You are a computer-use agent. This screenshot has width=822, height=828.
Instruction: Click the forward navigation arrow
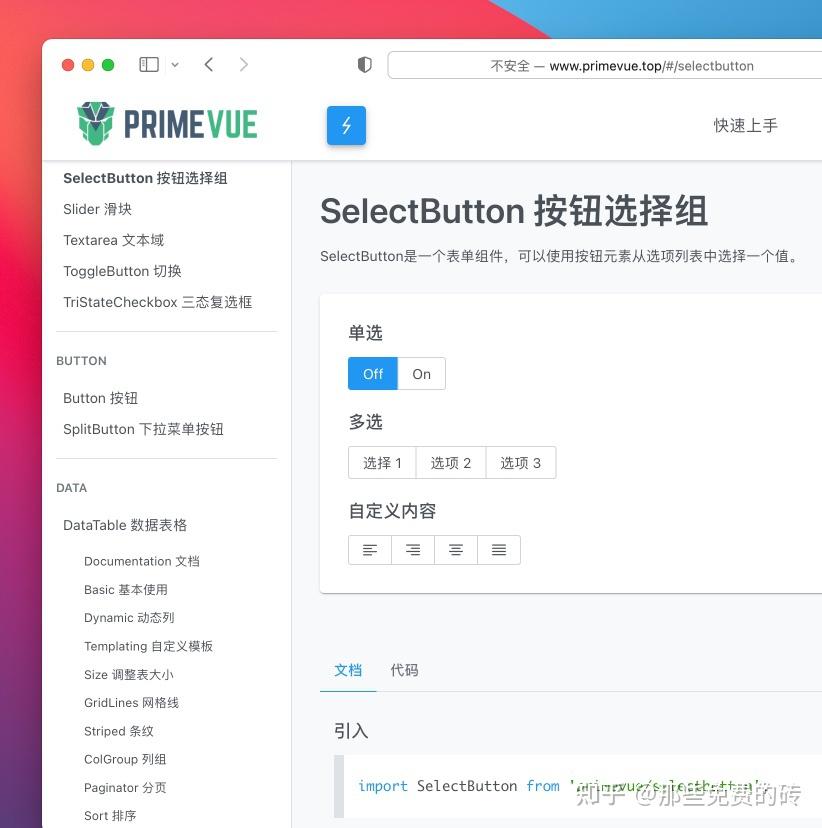click(245, 63)
